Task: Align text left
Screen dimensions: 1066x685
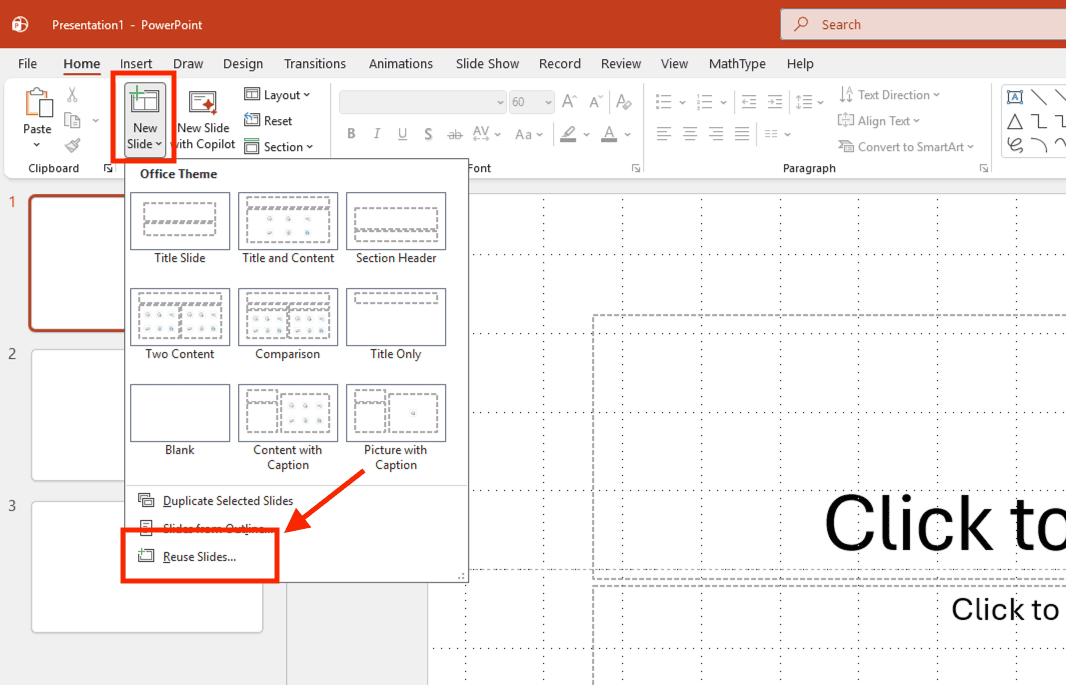Action: (664, 134)
